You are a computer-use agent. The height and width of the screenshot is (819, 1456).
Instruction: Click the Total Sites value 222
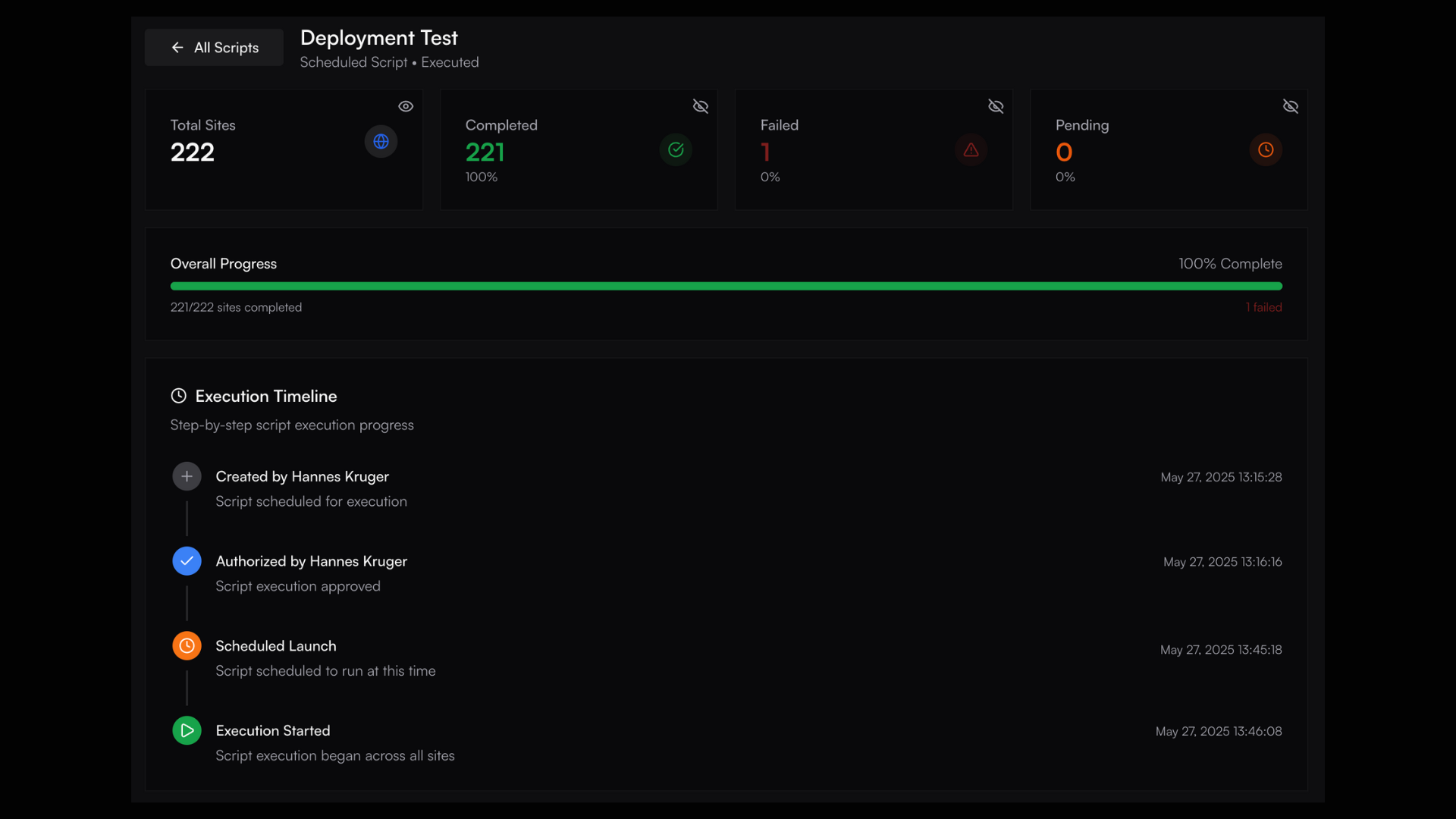pyautogui.click(x=193, y=152)
